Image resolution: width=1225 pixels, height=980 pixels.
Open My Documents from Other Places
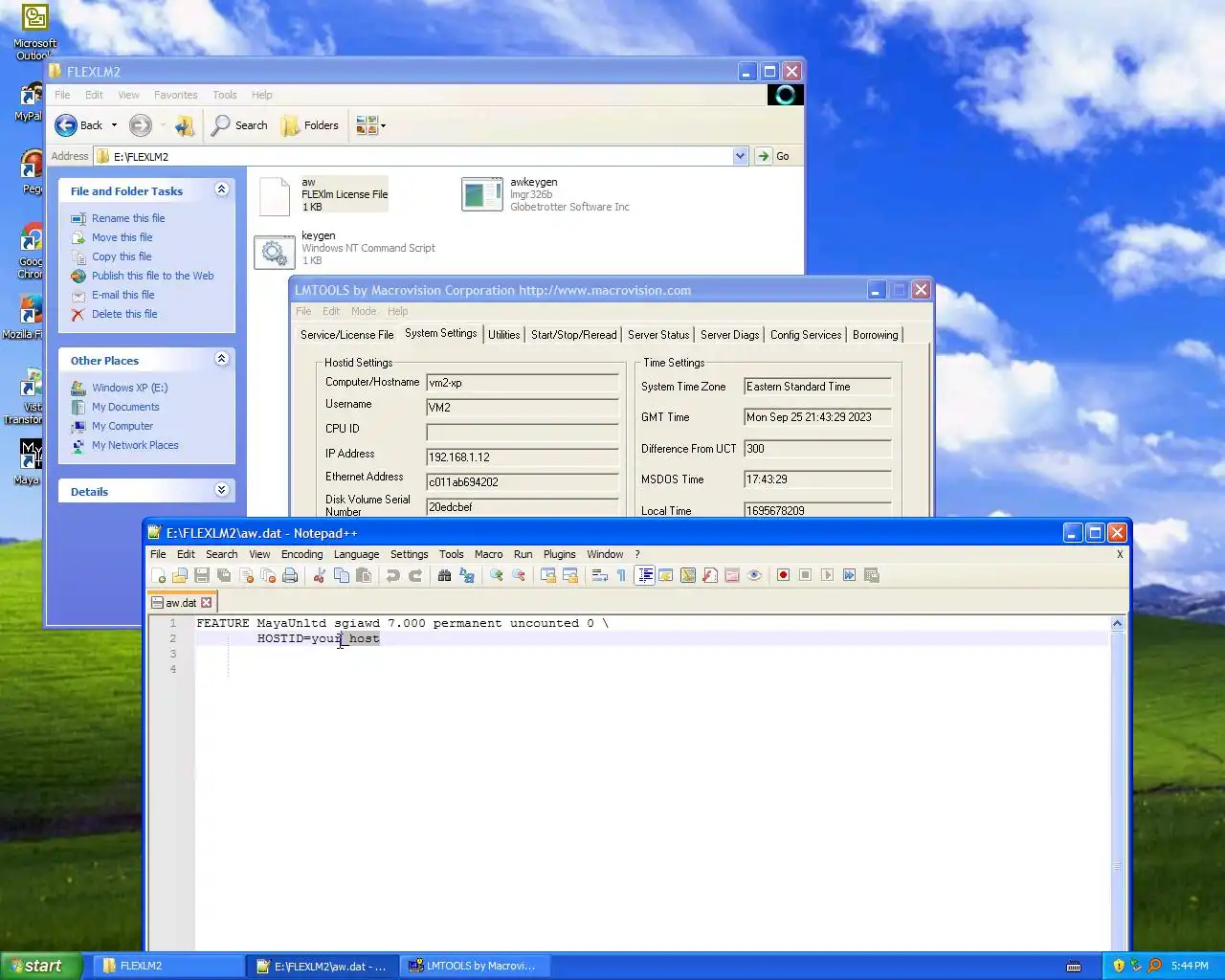[x=125, y=407]
